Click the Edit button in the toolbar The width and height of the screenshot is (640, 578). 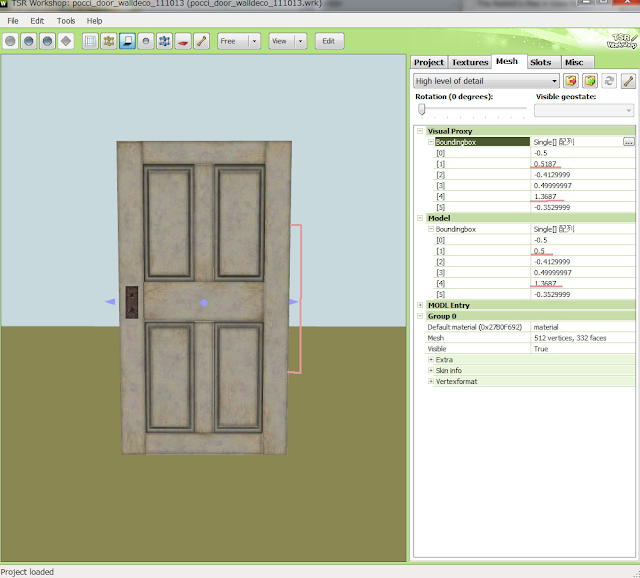click(329, 41)
